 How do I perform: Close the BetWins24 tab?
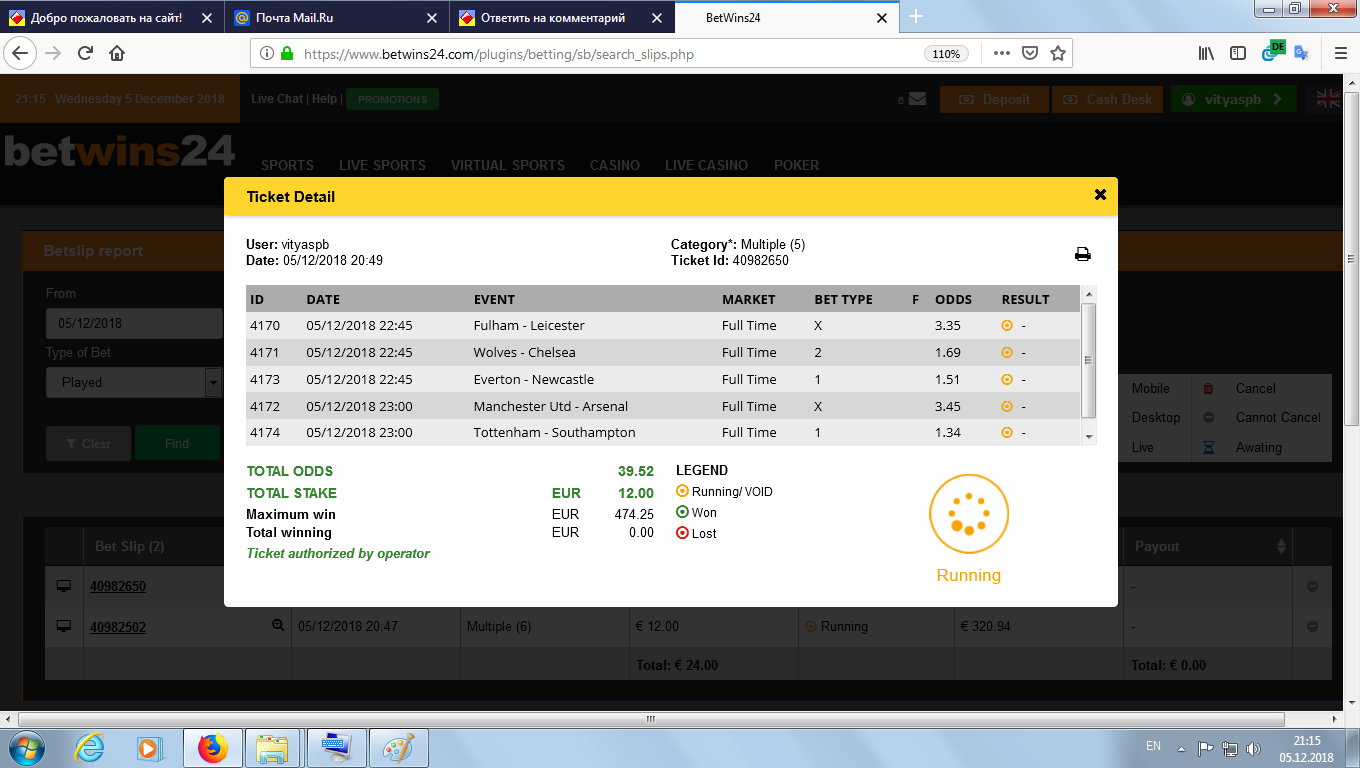(882, 17)
